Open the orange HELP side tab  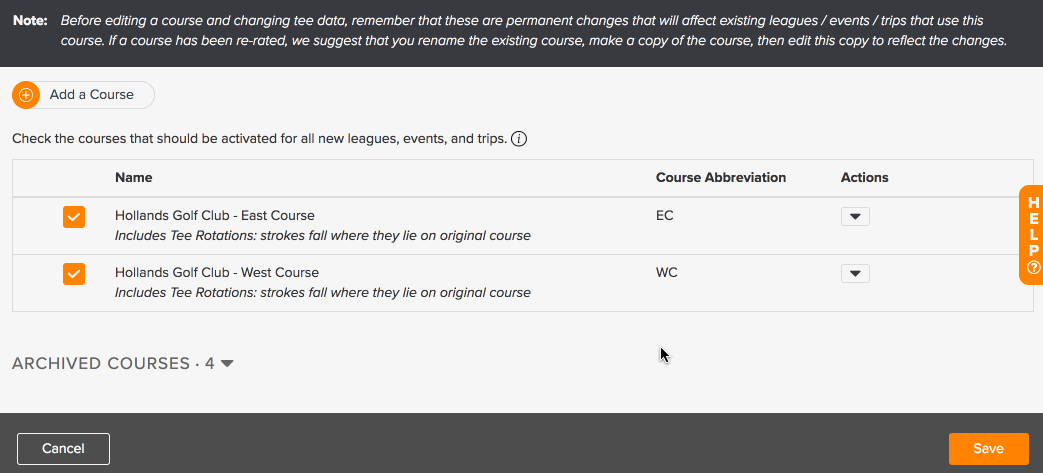click(1032, 235)
